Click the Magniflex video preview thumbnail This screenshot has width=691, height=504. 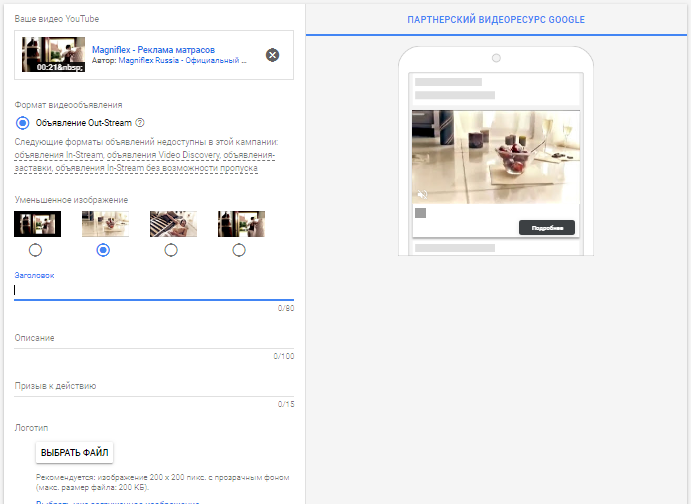click(53, 55)
